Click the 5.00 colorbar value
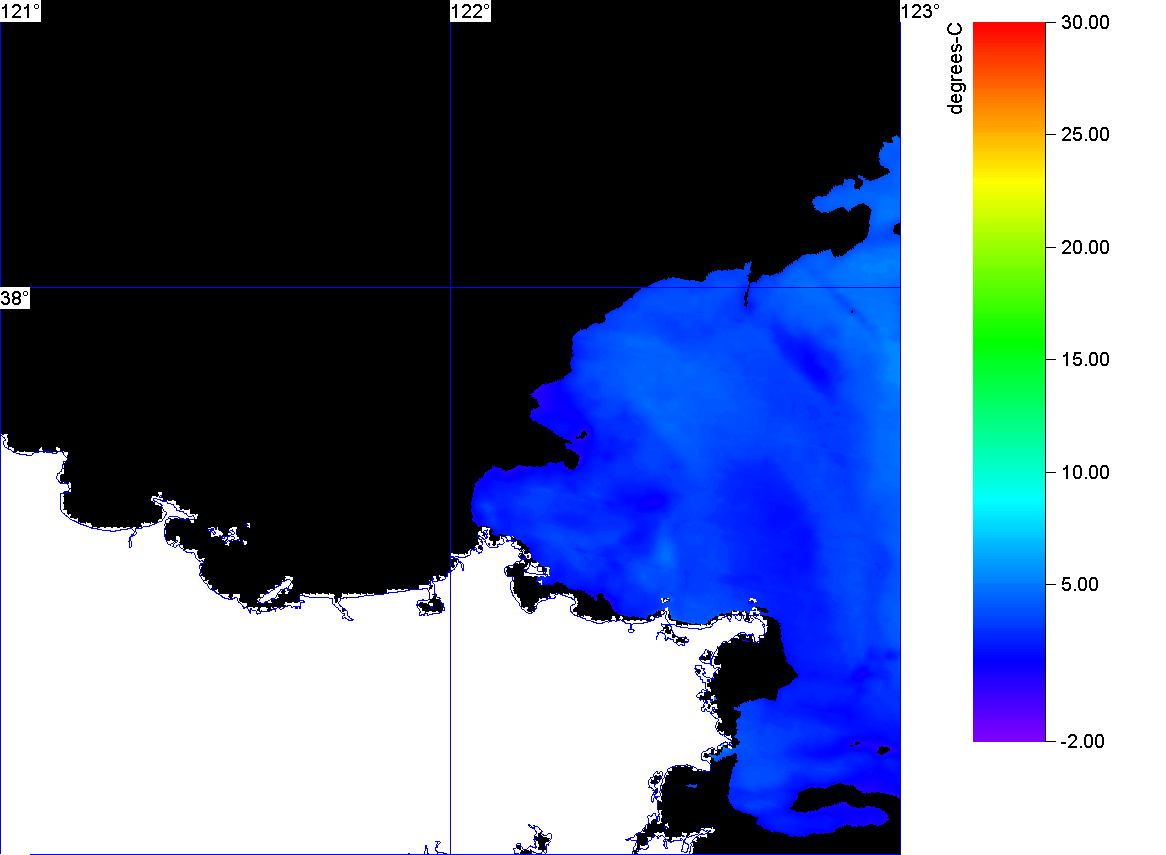This screenshot has height=855, width=1166. point(1080,584)
